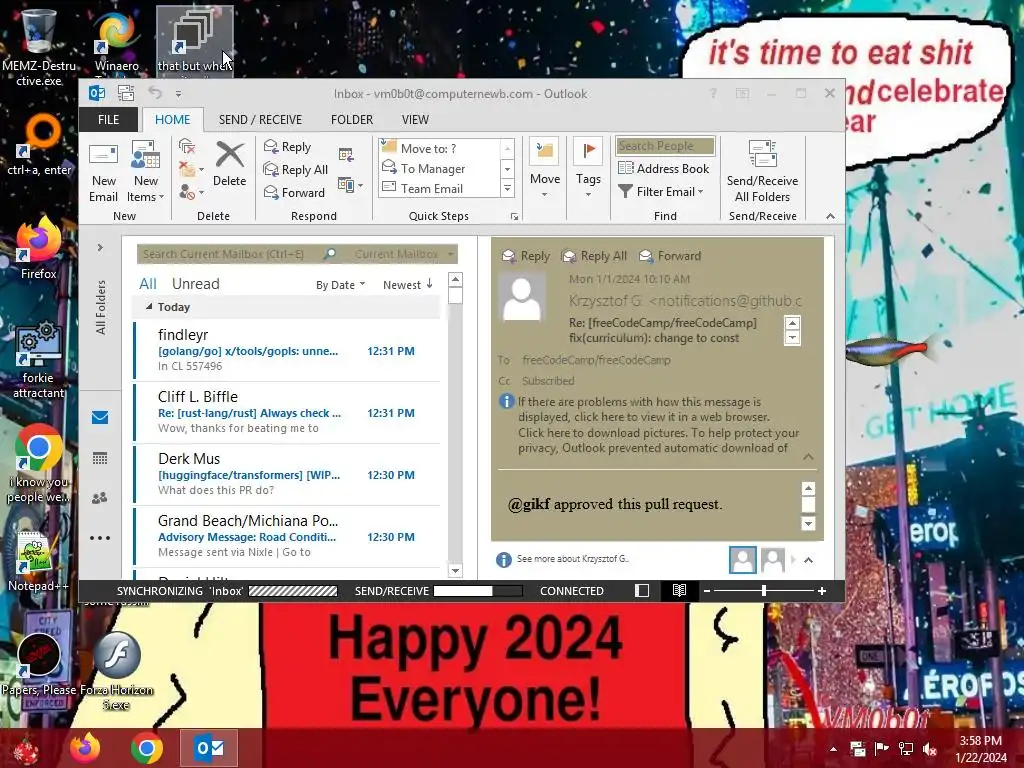
Task: Switch to SEND / RECEIVE tab
Action: point(261,120)
